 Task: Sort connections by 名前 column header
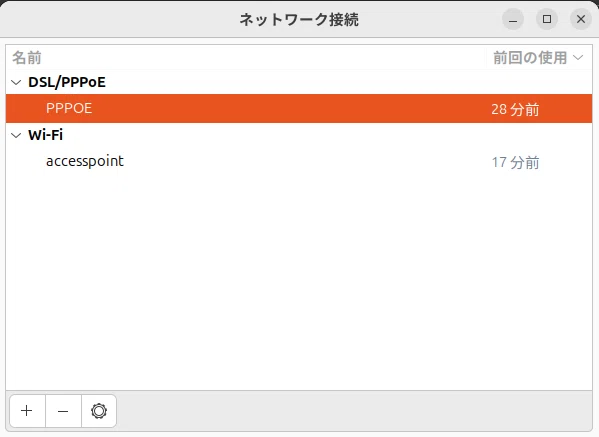coord(27,58)
